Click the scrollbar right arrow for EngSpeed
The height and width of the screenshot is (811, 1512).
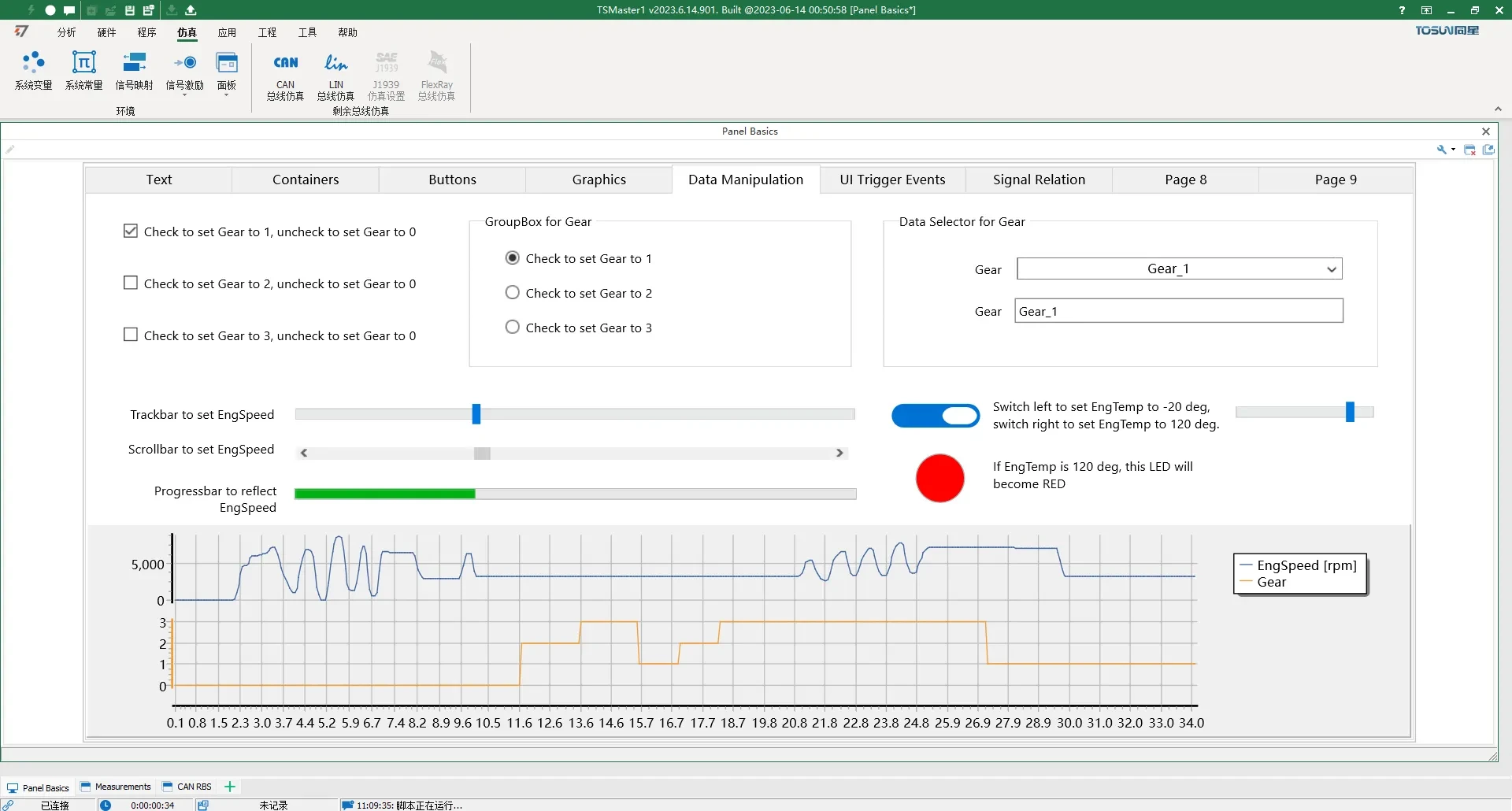(x=839, y=453)
